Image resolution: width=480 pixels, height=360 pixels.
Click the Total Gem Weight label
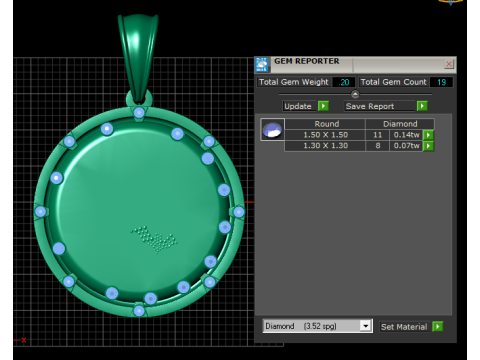[x=294, y=82]
